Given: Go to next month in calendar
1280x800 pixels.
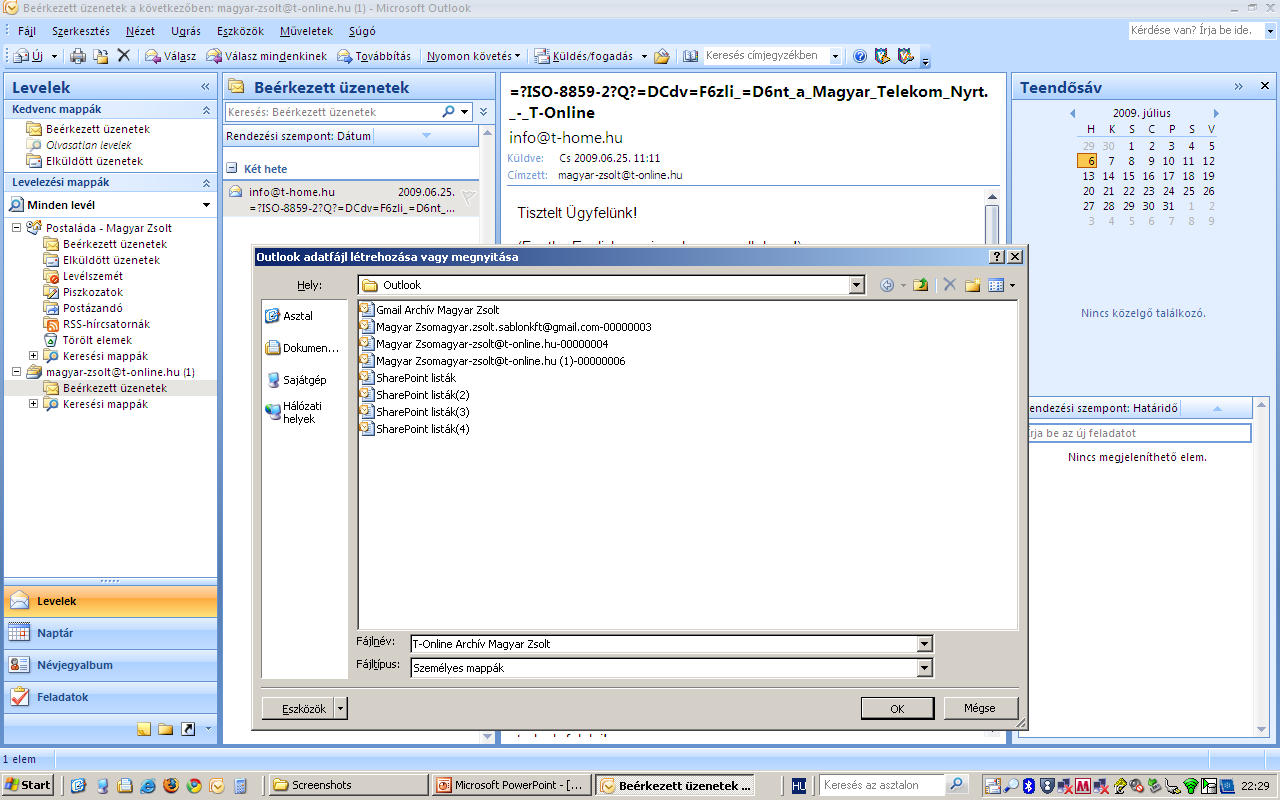Looking at the screenshot, I should [x=1216, y=113].
